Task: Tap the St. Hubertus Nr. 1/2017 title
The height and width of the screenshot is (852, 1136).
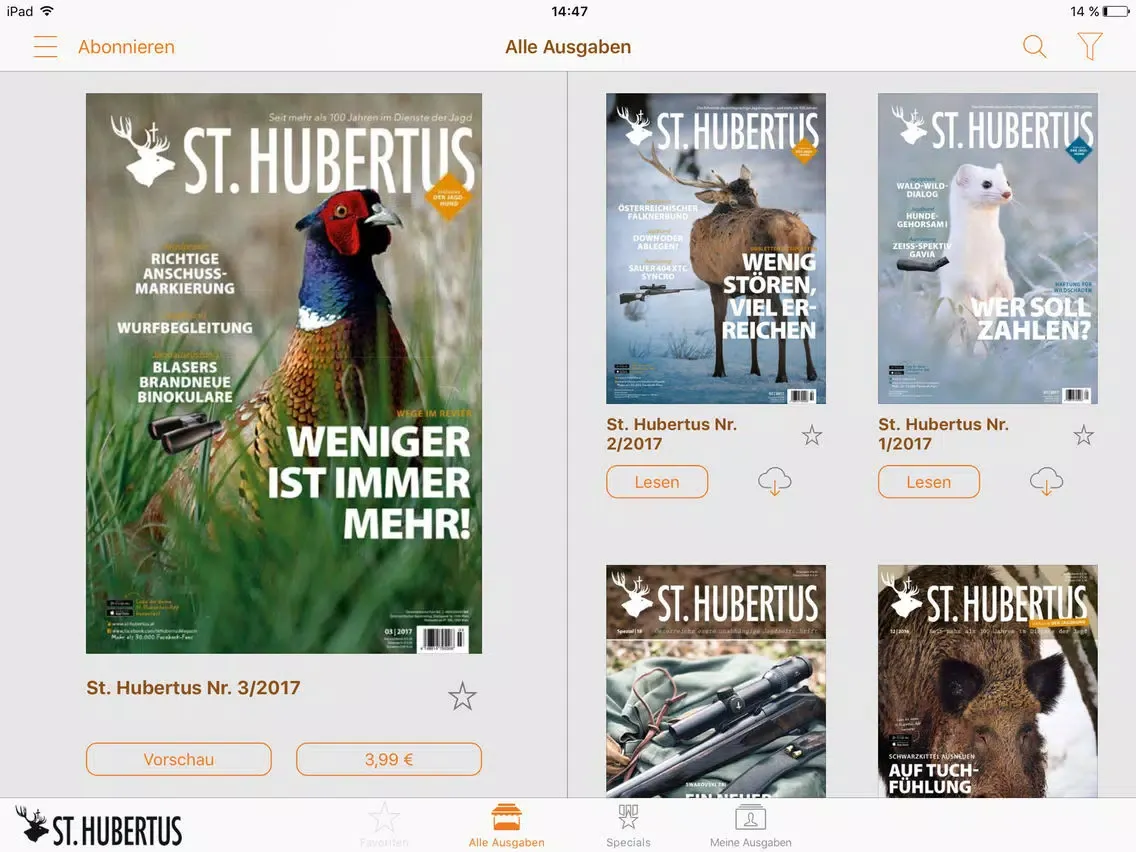Action: 943,434
